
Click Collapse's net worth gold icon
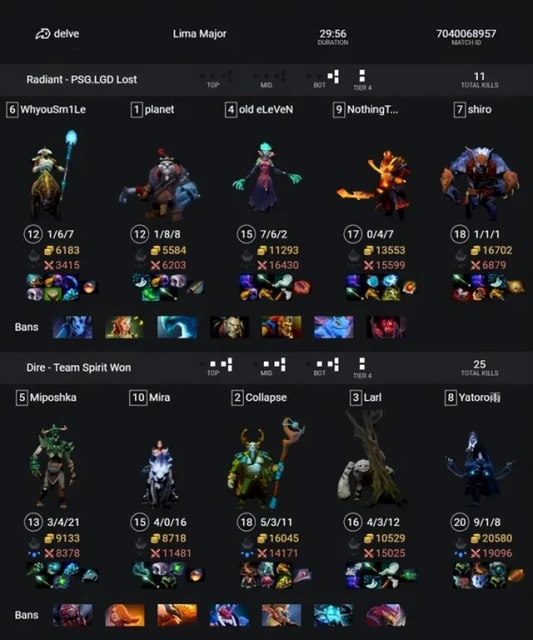click(262, 538)
